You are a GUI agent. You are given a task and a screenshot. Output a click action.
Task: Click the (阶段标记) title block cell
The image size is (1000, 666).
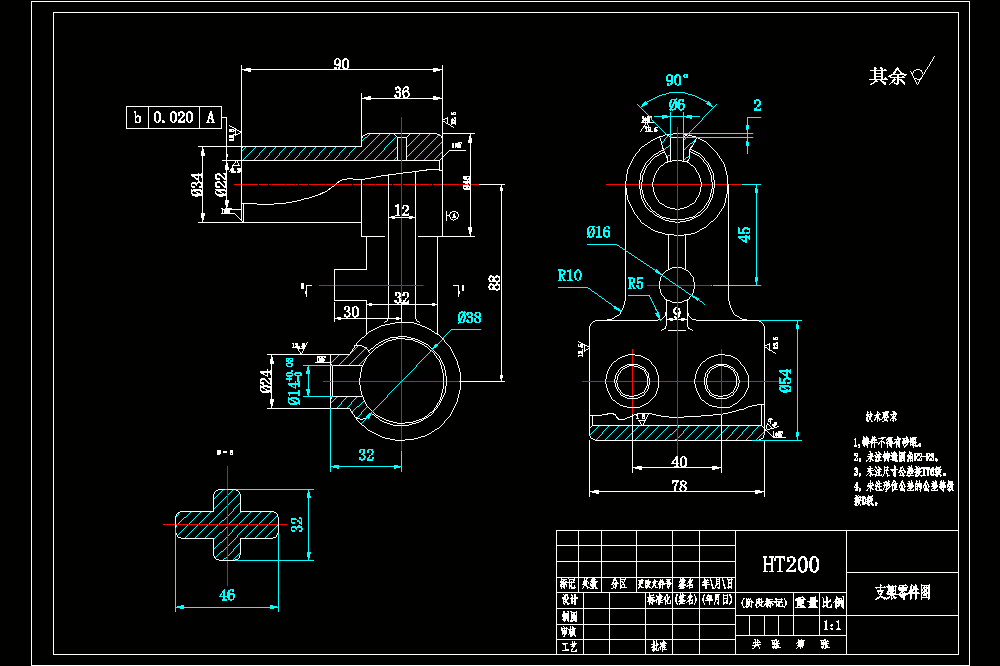[x=764, y=602]
